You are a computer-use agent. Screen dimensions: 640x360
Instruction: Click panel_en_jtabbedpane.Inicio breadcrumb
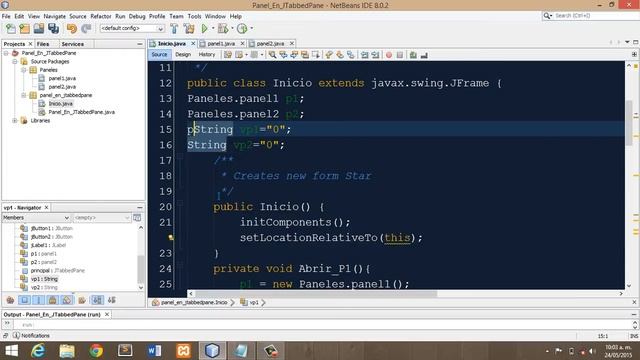point(194,302)
